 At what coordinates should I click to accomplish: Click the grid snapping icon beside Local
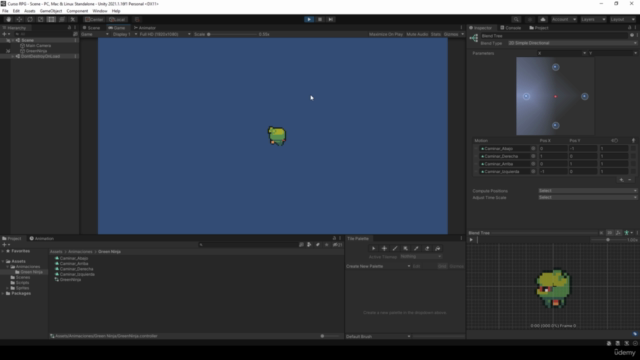[137, 19]
